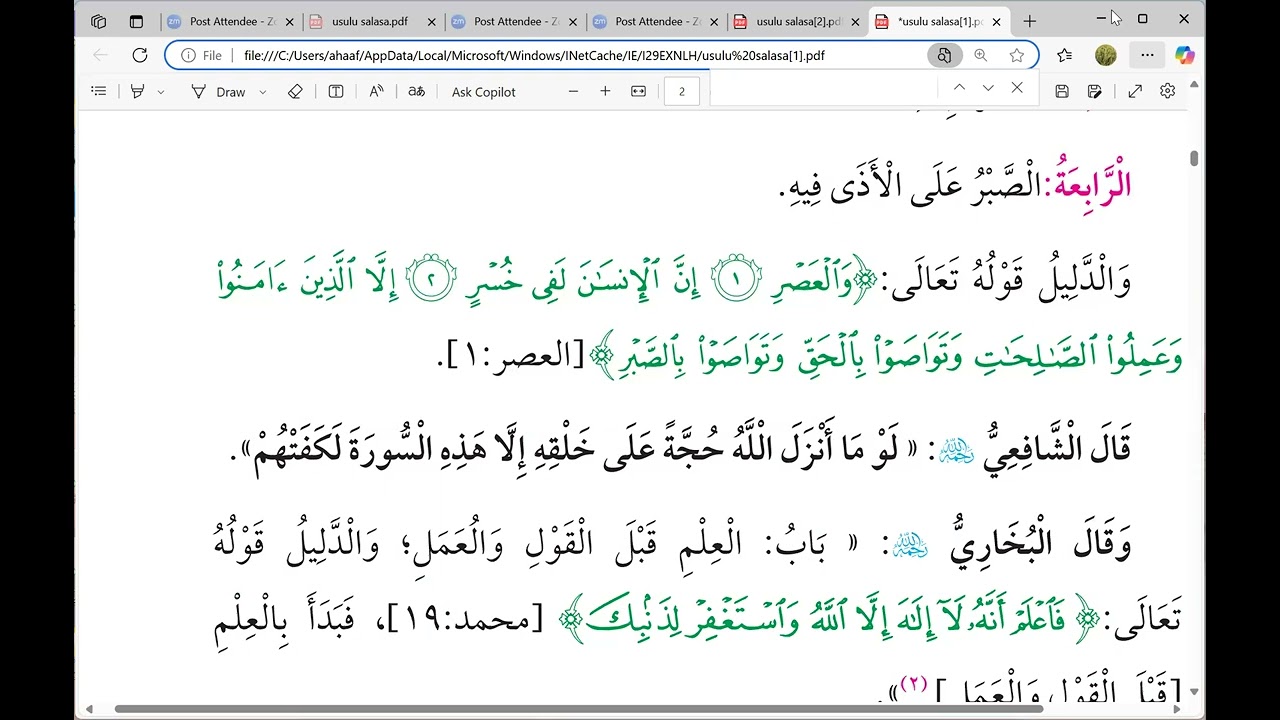The width and height of the screenshot is (1280, 720).
Task: Open the favorites list icon
Action: [1065, 55]
